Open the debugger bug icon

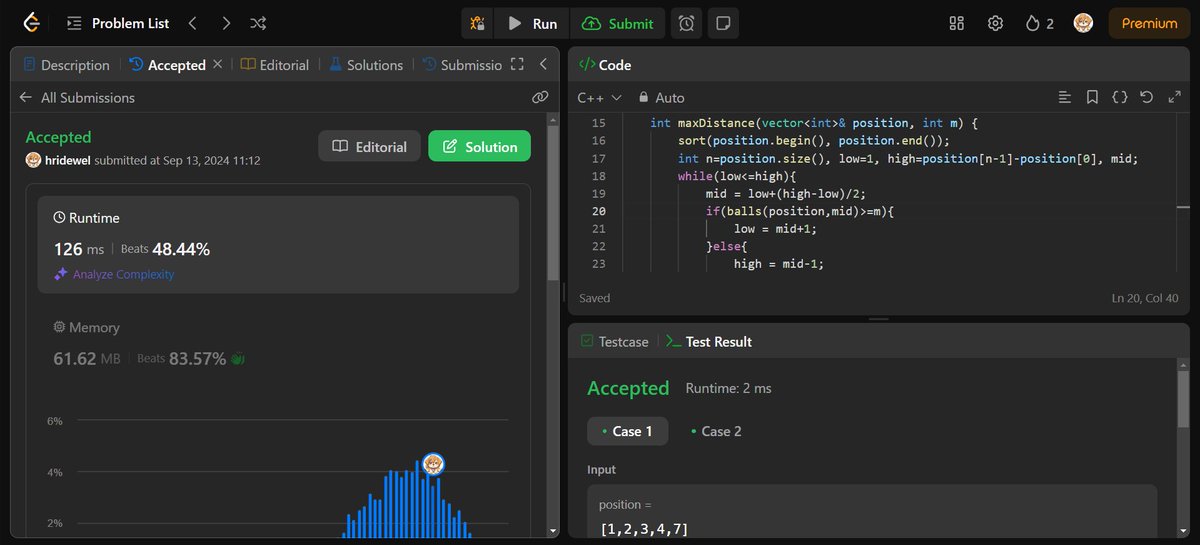coord(478,23)
